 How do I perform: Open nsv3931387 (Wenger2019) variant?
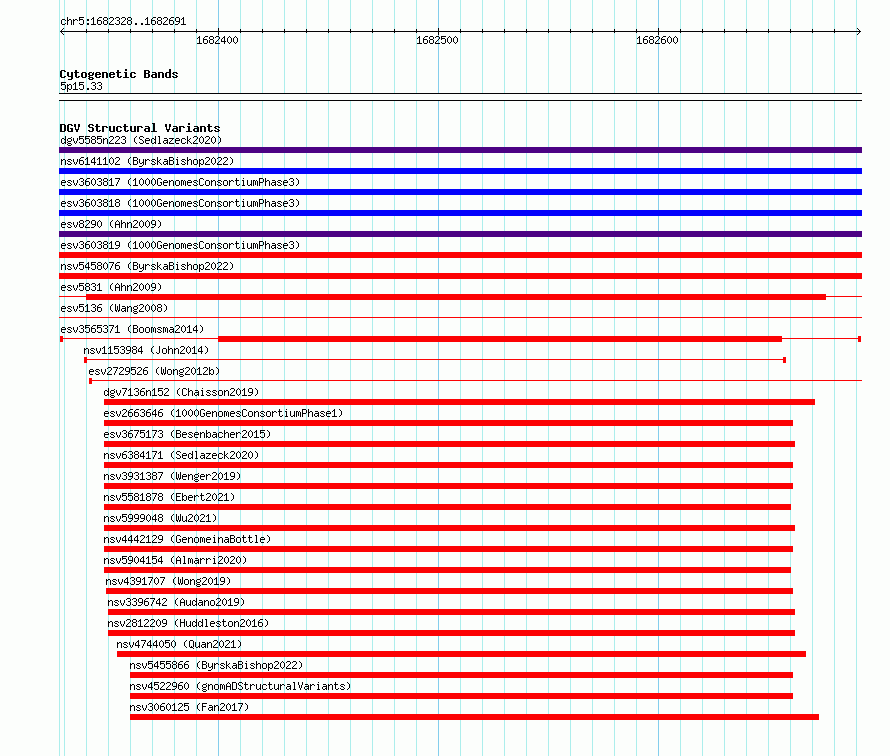[x=172, y=476]
